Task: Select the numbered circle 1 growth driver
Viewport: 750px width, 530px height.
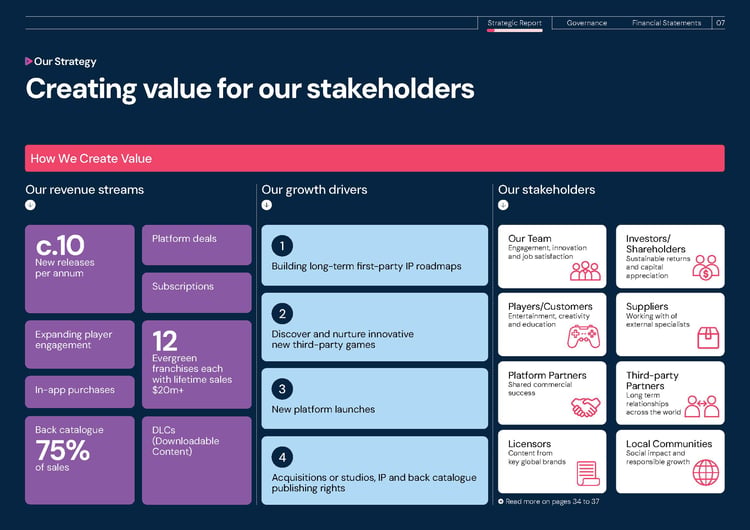Action: (282, 246)
